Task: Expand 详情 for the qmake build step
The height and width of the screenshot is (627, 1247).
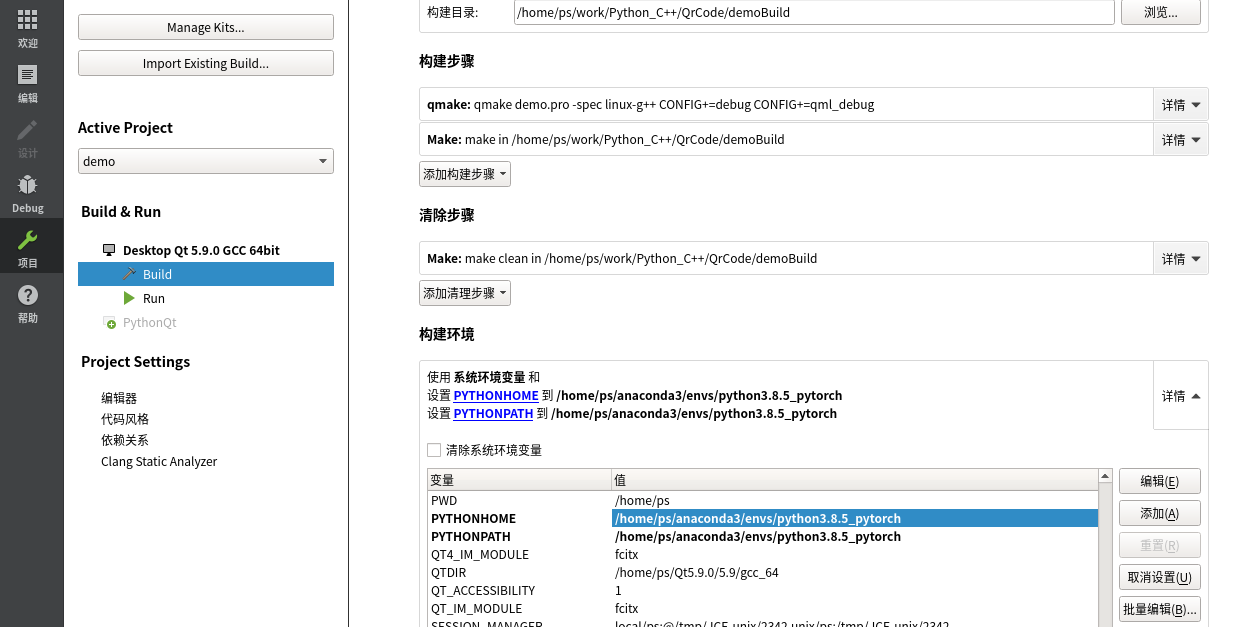Action: [x=1180, y=104]
